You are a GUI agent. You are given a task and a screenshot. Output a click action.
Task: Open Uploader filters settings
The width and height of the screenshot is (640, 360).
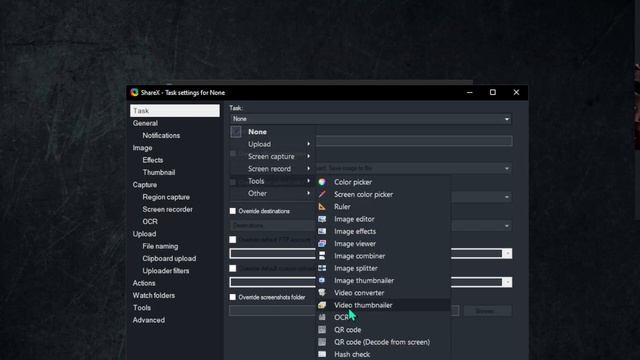(x=165, y=271)
